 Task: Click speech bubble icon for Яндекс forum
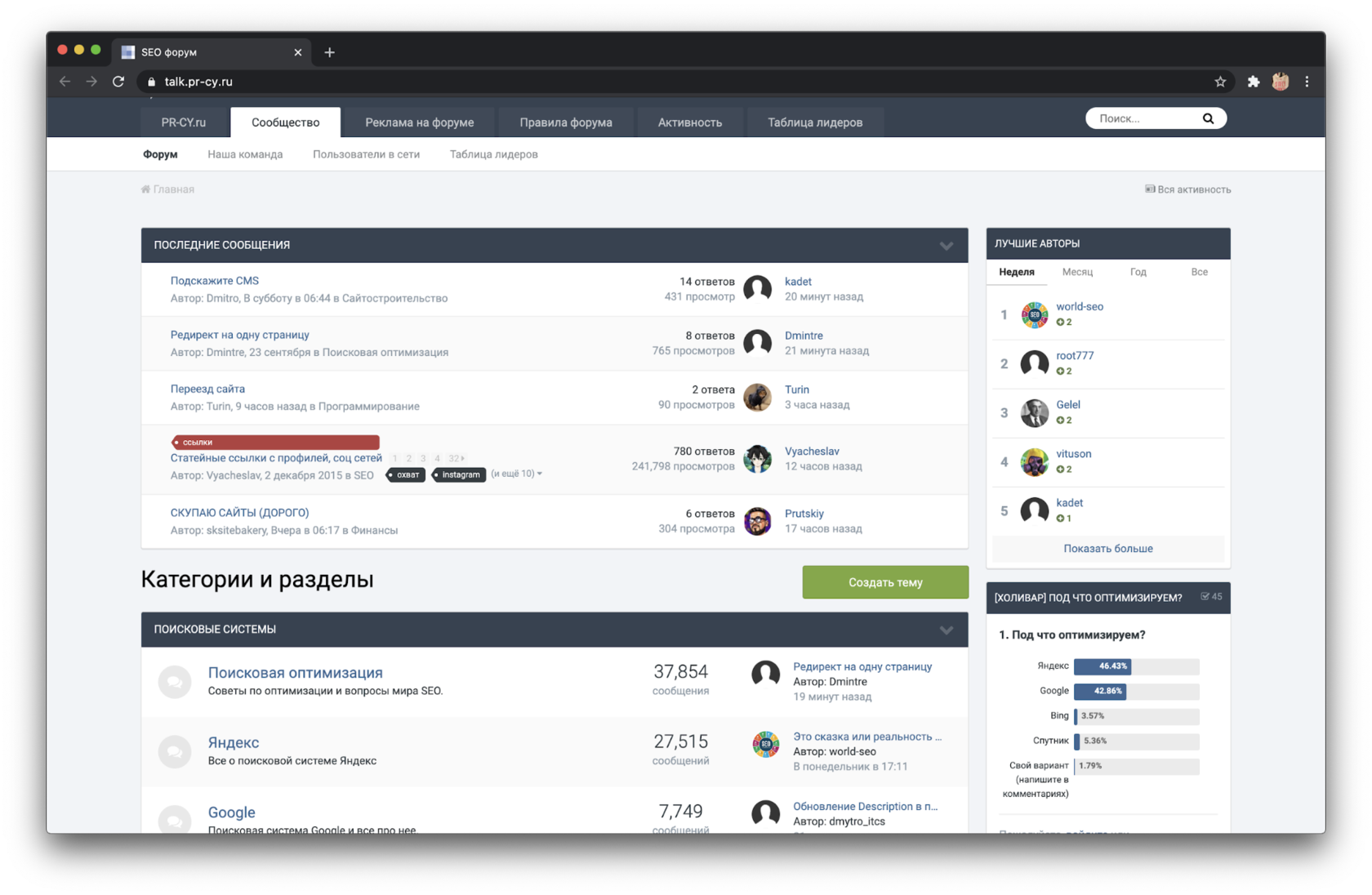pos(175,751)
